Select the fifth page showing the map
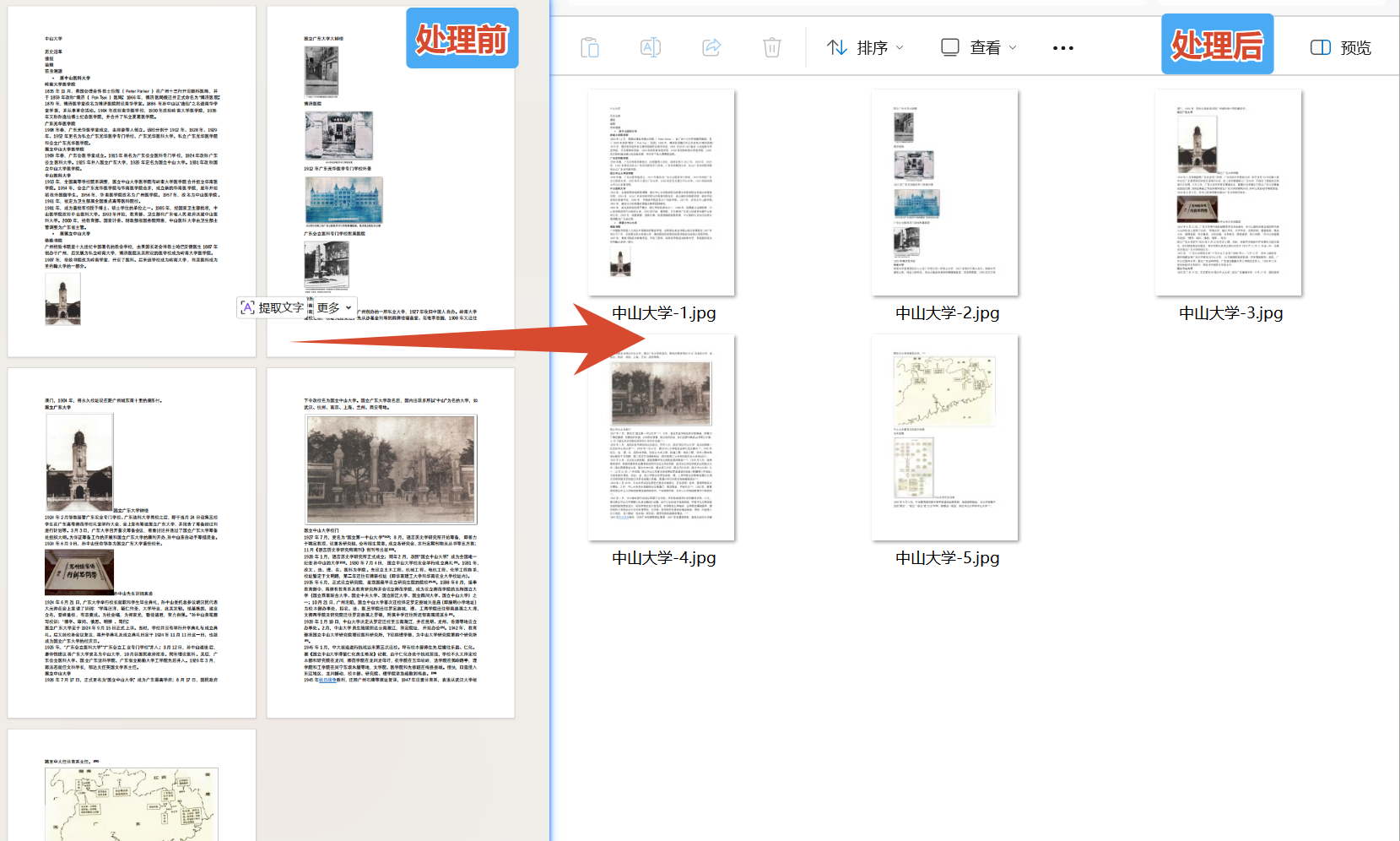Image resolution: width=1400 pixels, height=841 pixels. [132, 785]
